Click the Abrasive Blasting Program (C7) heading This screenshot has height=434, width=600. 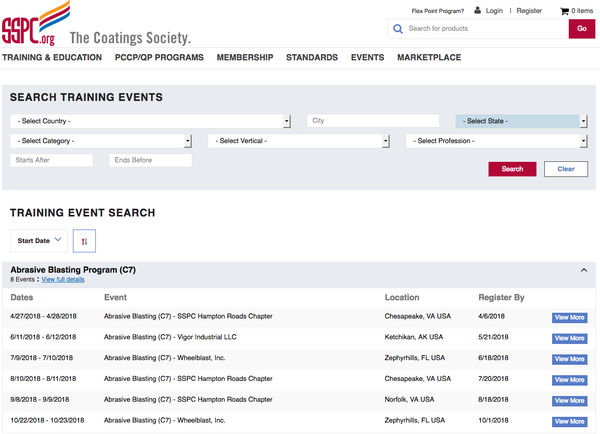tap(73, 270)
